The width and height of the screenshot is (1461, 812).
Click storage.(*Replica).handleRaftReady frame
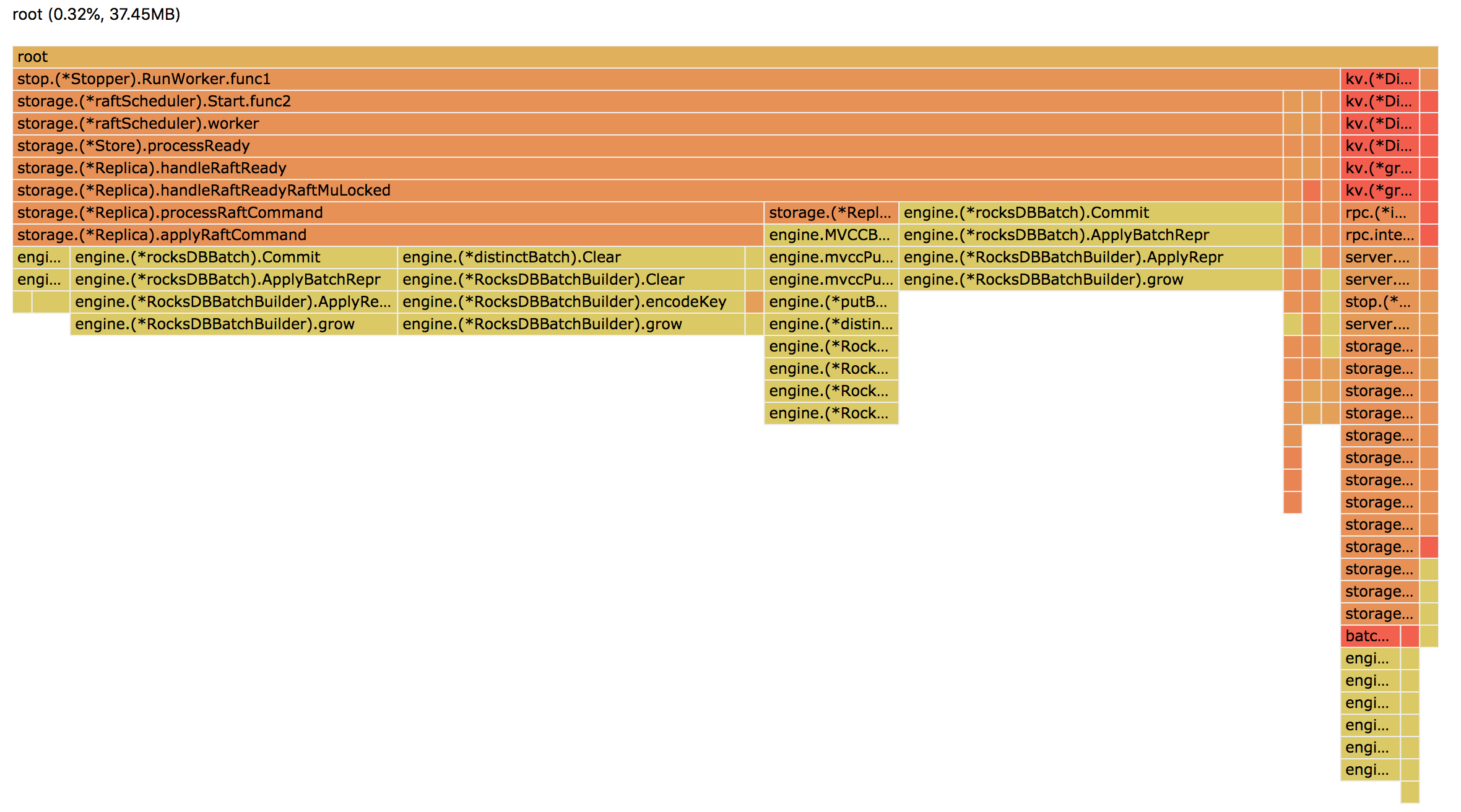tap(647, 168)
